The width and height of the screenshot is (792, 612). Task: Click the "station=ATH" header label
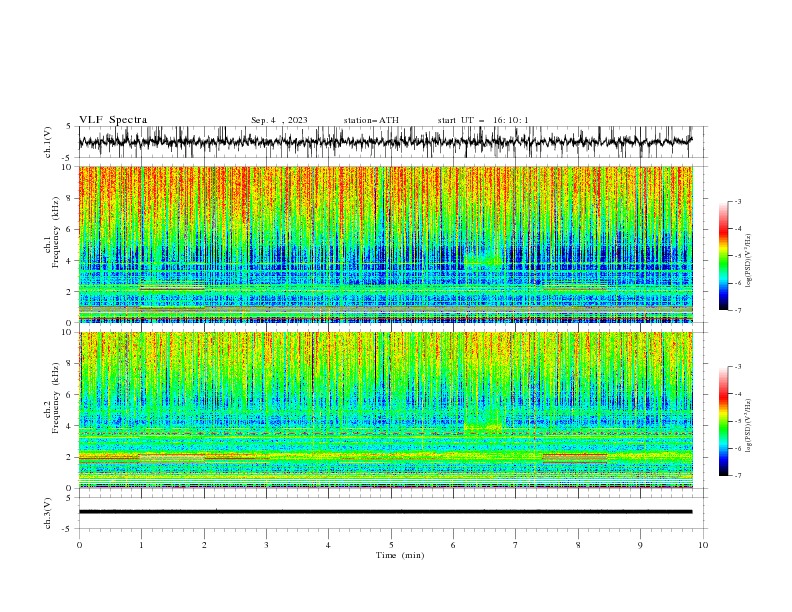(371, 120)
